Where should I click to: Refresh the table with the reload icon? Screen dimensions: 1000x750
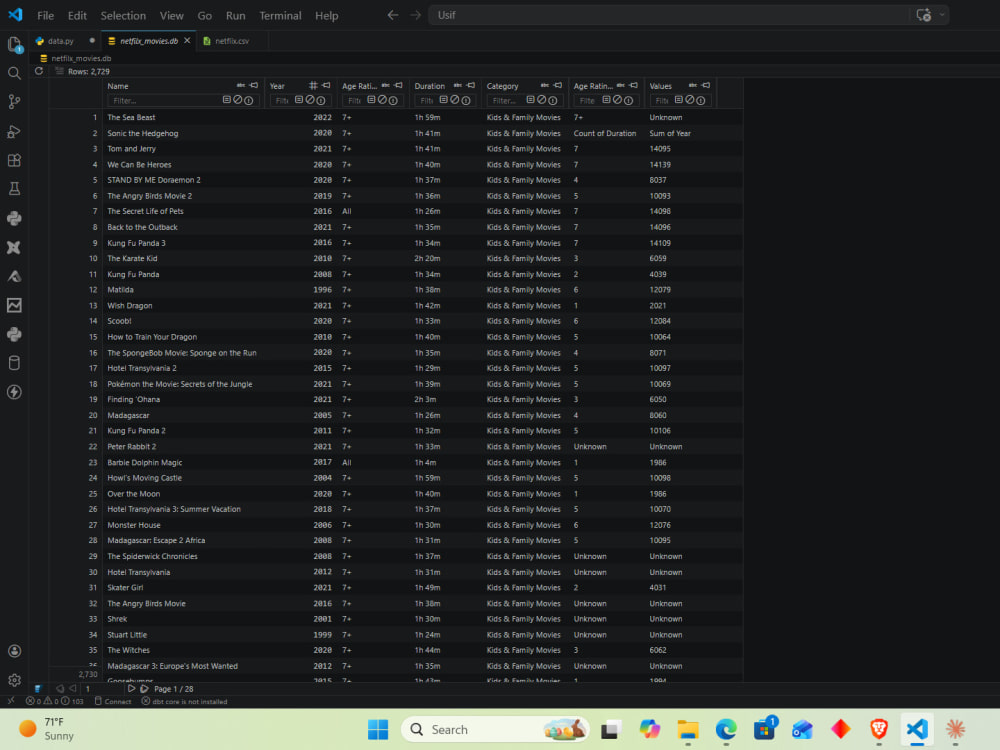(39, 71)
